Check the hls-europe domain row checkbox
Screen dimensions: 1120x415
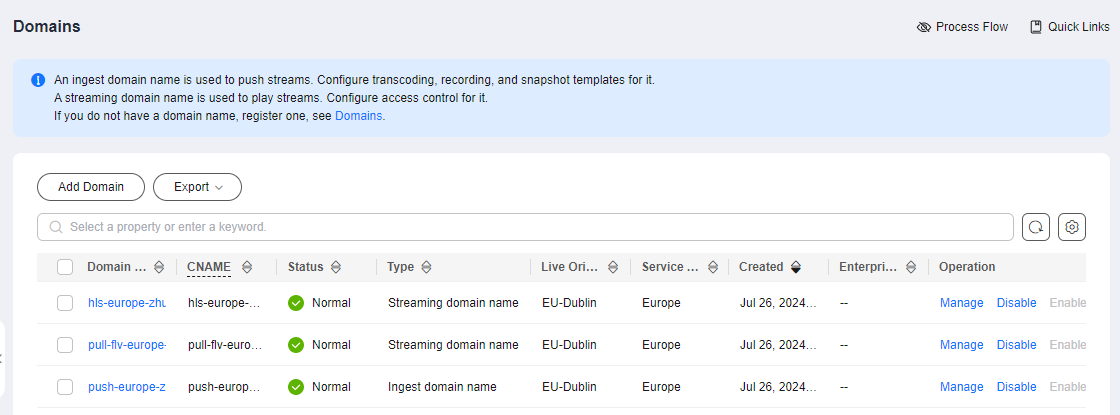tap(65, 303)
